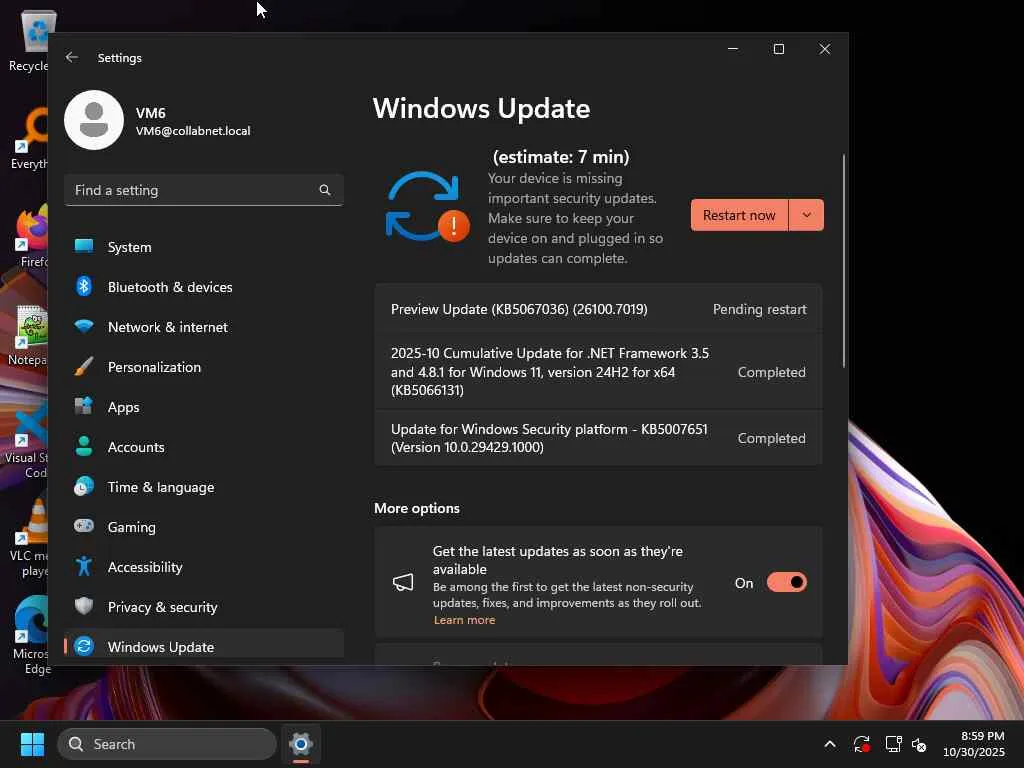The height and width of the screenshot is (768, 1024).
Task: Click the Windows Update sync icon in sidebar
Action: point(84,647)
